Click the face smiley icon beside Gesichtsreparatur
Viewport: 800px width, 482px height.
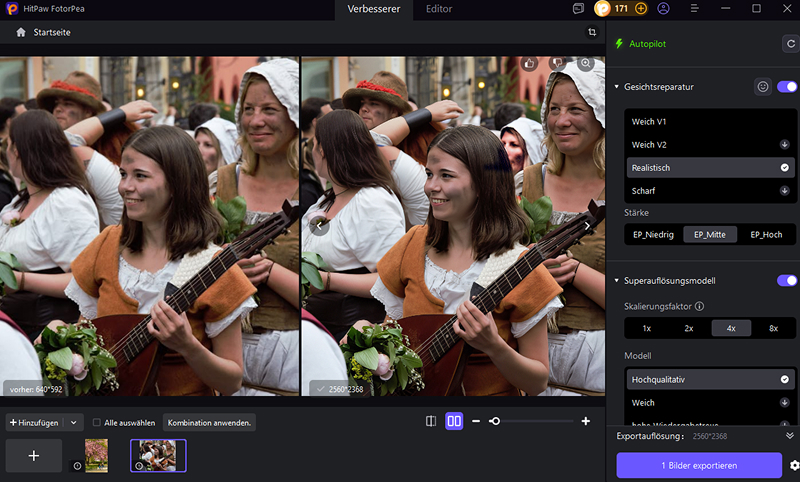pyautogui.click(x=763, y=87)
